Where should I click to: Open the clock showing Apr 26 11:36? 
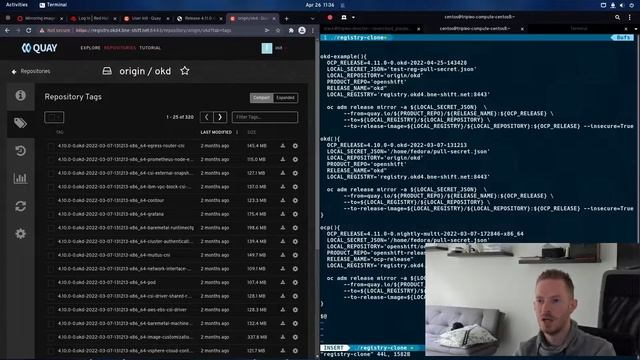[x=320, y=5]
